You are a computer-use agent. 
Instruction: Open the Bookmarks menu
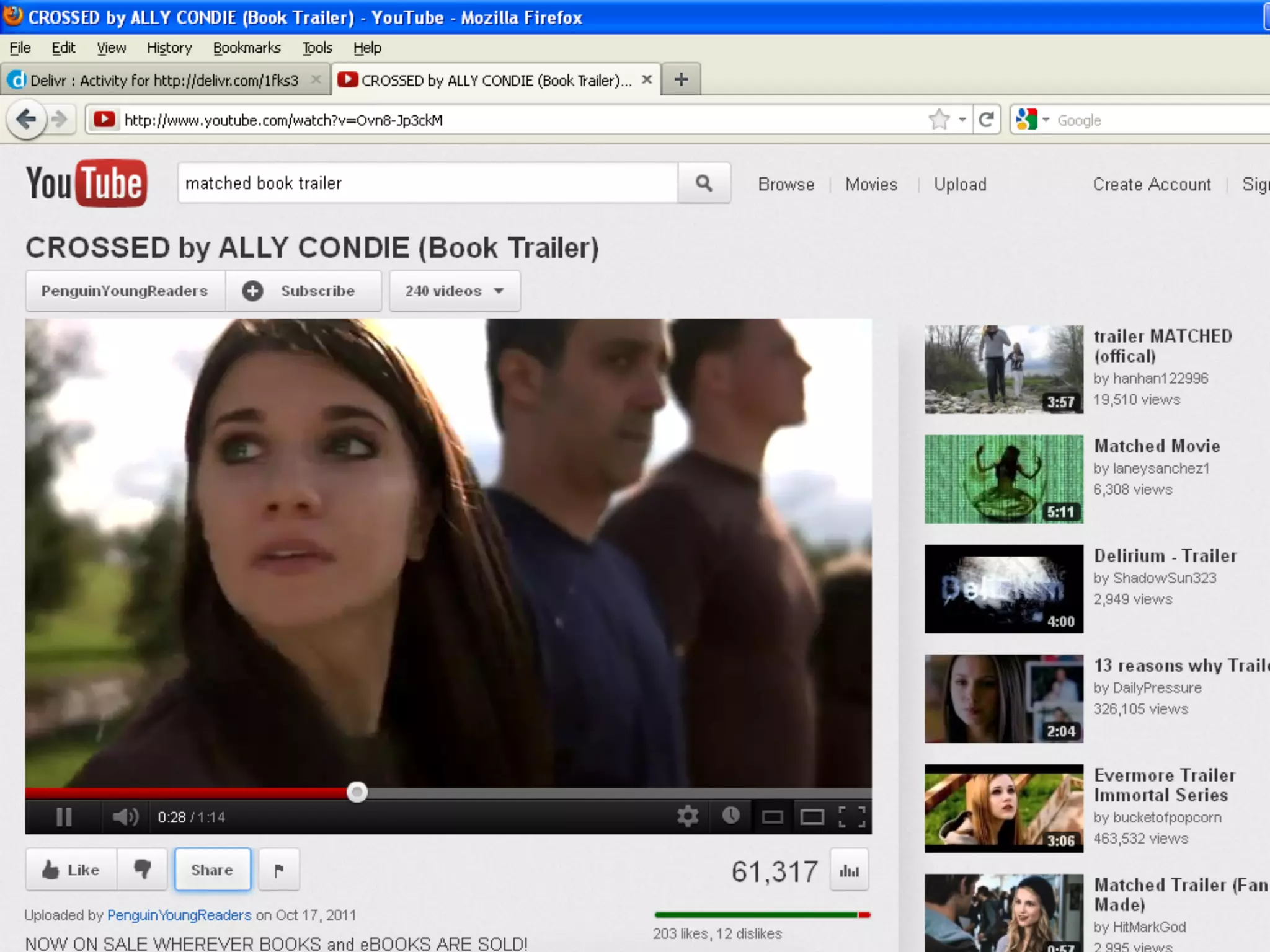[246, 48]
